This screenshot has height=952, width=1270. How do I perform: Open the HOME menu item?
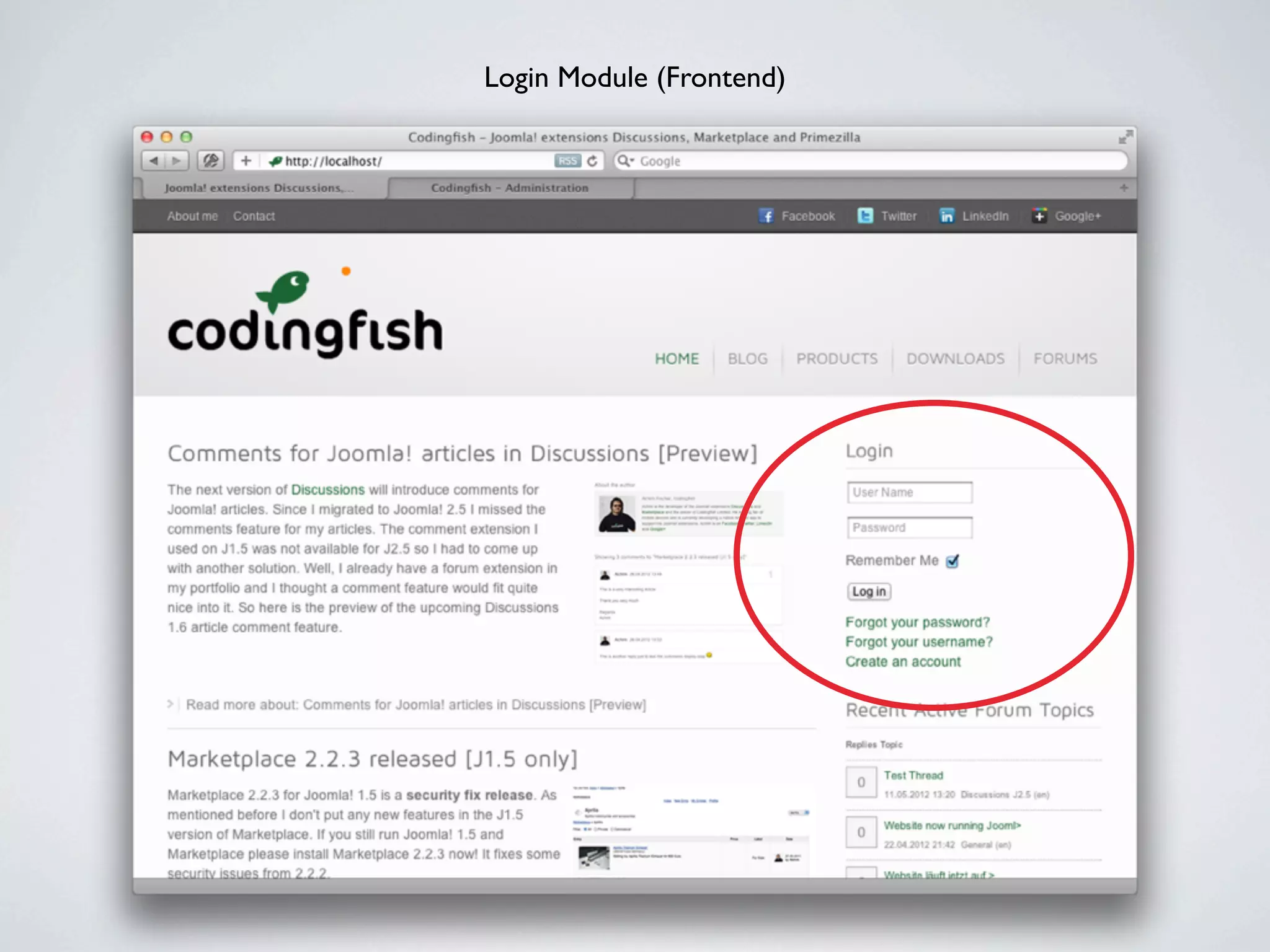(x=677, y=359)
